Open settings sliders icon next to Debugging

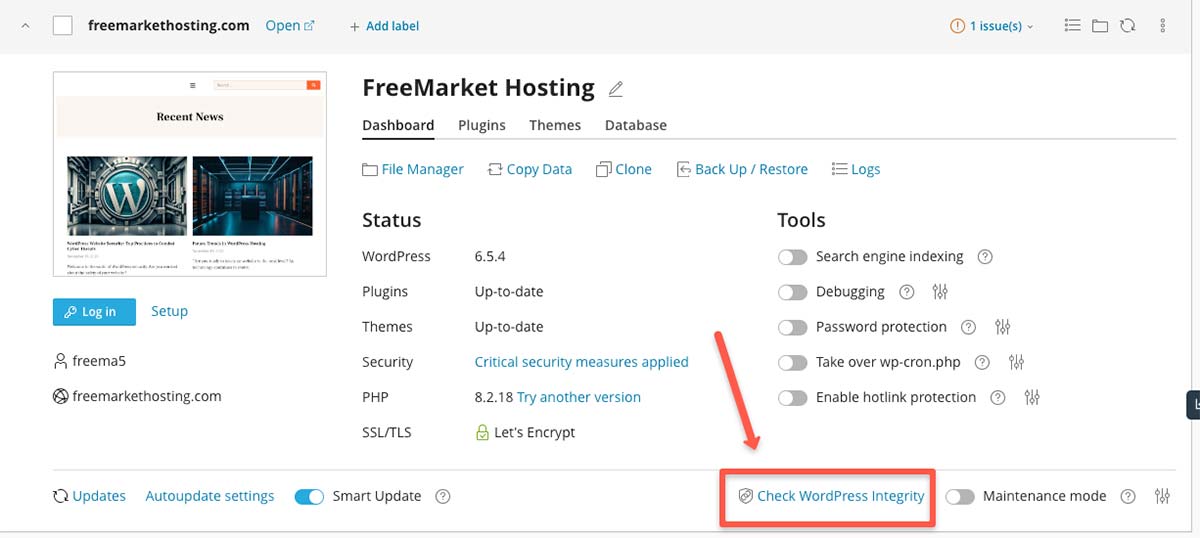tap(940, 292)
